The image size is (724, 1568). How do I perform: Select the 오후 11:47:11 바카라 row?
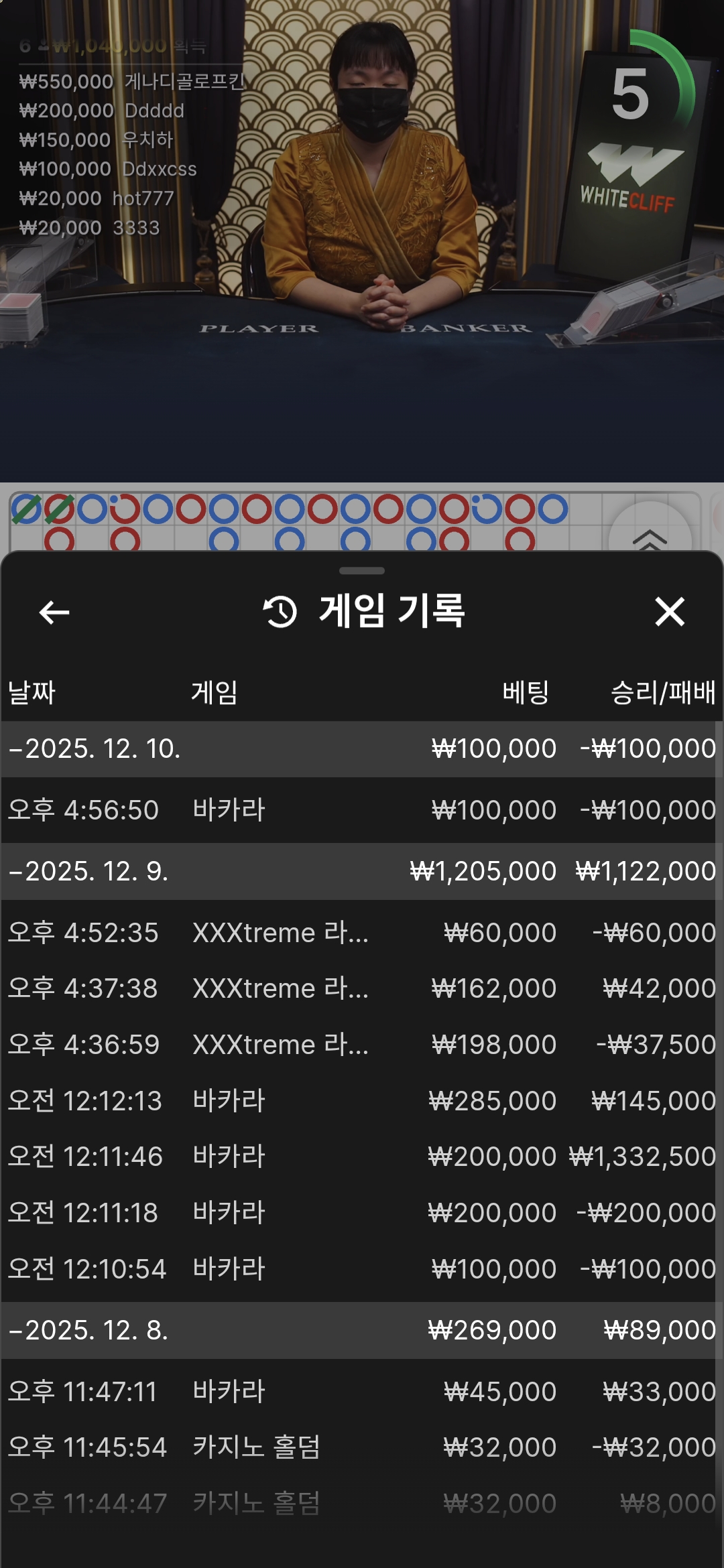point(362,1392)
